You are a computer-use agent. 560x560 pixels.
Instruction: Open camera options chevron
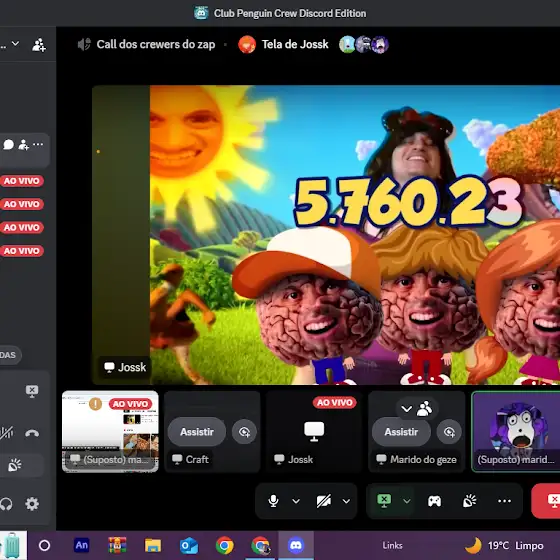(x=346, y=501)
